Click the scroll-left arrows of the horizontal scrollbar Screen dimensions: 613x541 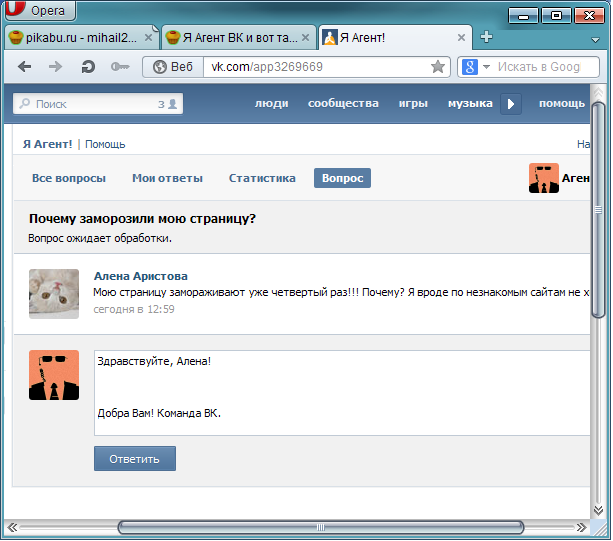(12, 527)
